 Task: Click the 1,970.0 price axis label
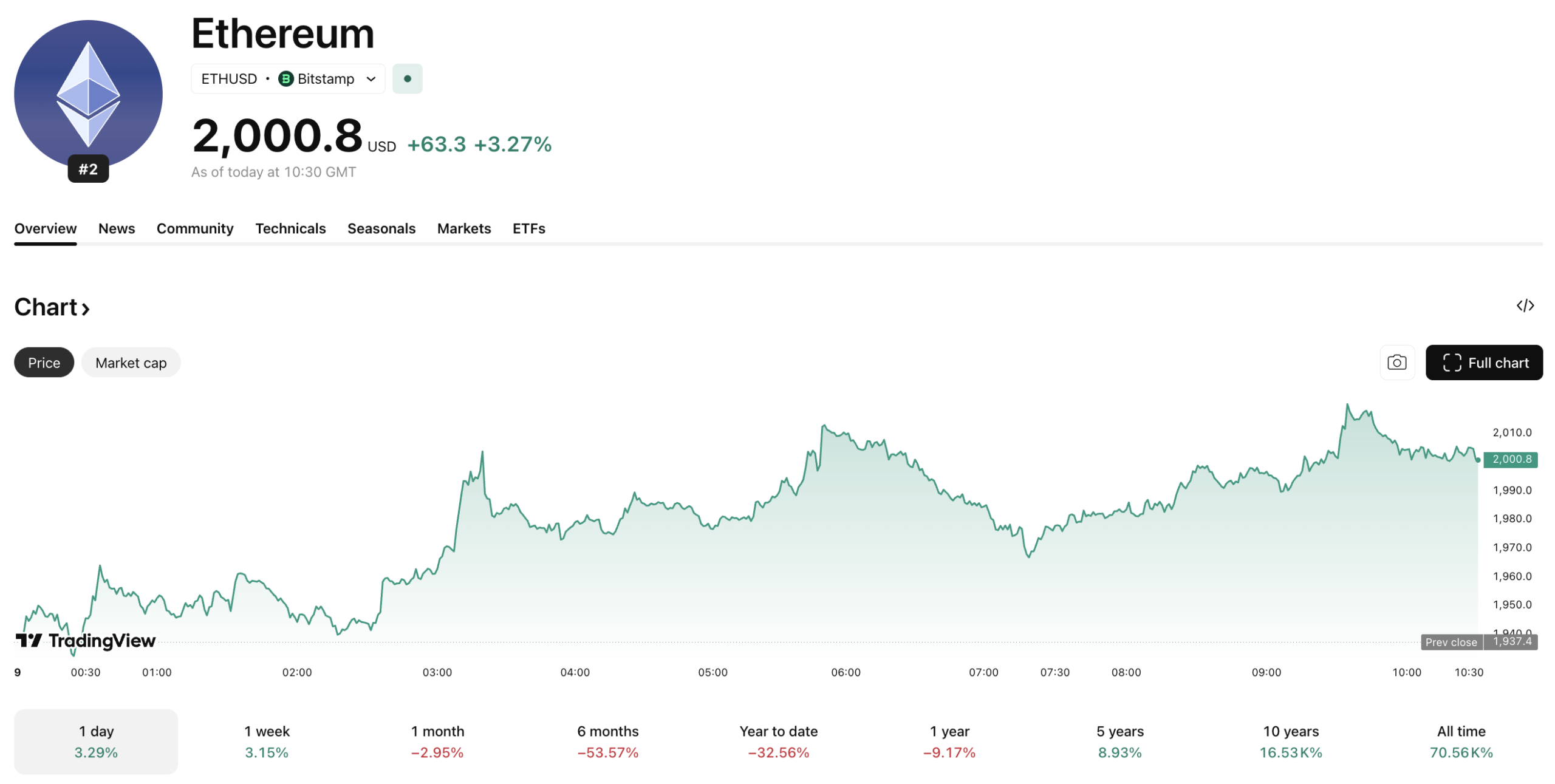1512,547
